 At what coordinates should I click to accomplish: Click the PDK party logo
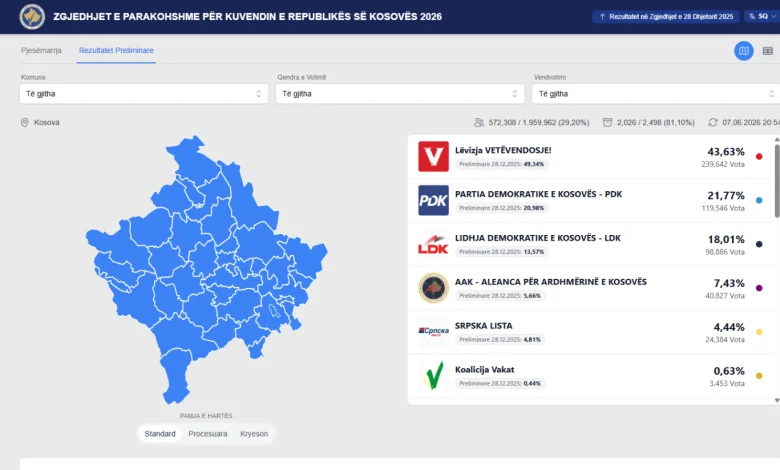pos(433,200)
